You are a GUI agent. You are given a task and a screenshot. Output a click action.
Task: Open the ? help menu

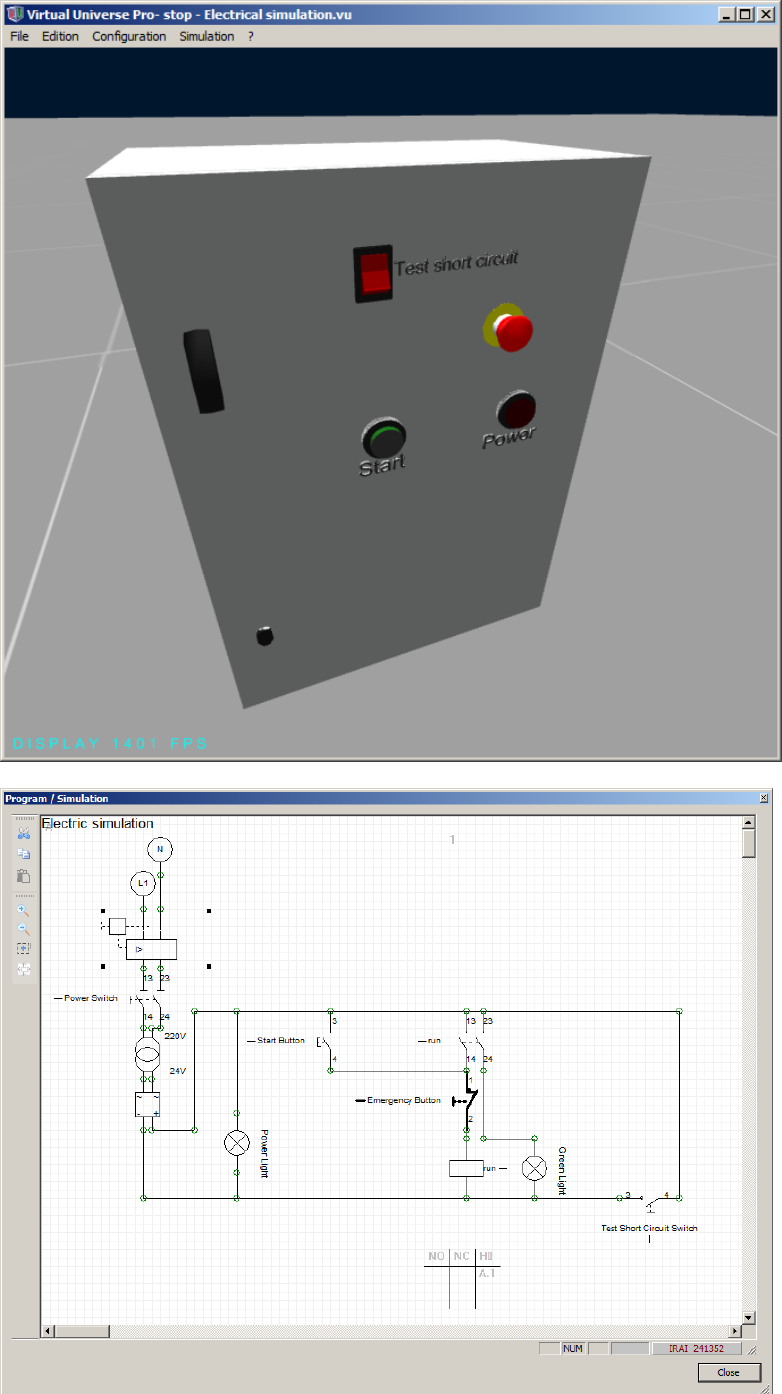(x=251, y=36)
